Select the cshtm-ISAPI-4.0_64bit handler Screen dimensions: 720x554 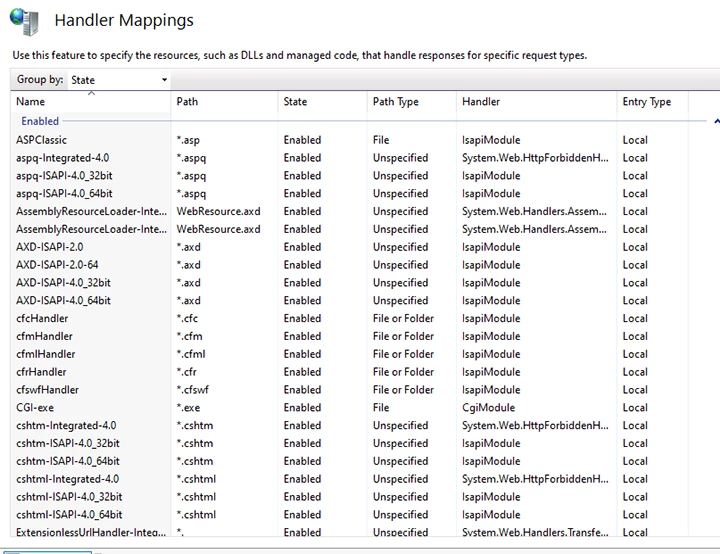(x=68, y=461)
